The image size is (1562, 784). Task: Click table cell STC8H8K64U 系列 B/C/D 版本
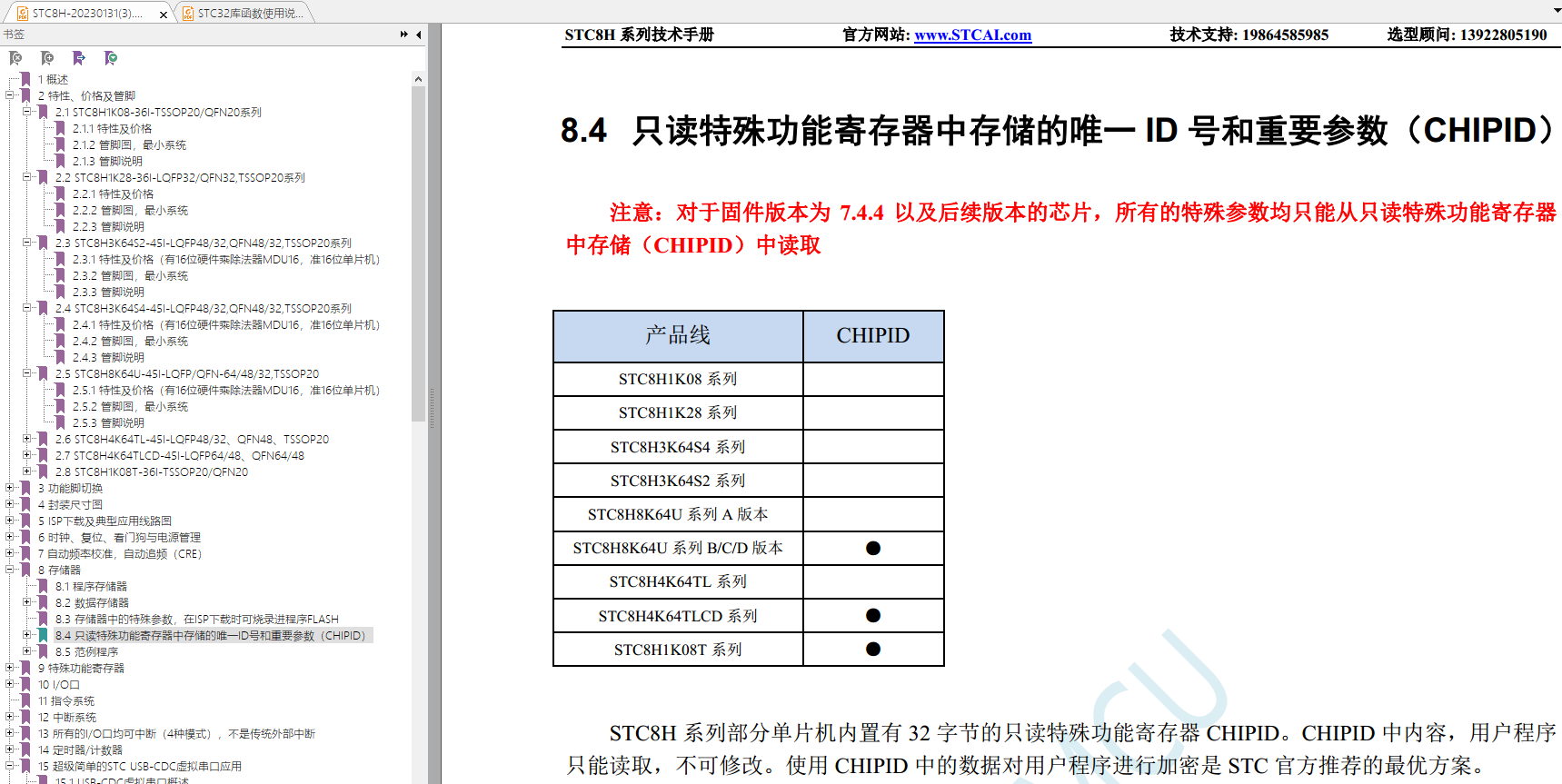tap(678, 548)
